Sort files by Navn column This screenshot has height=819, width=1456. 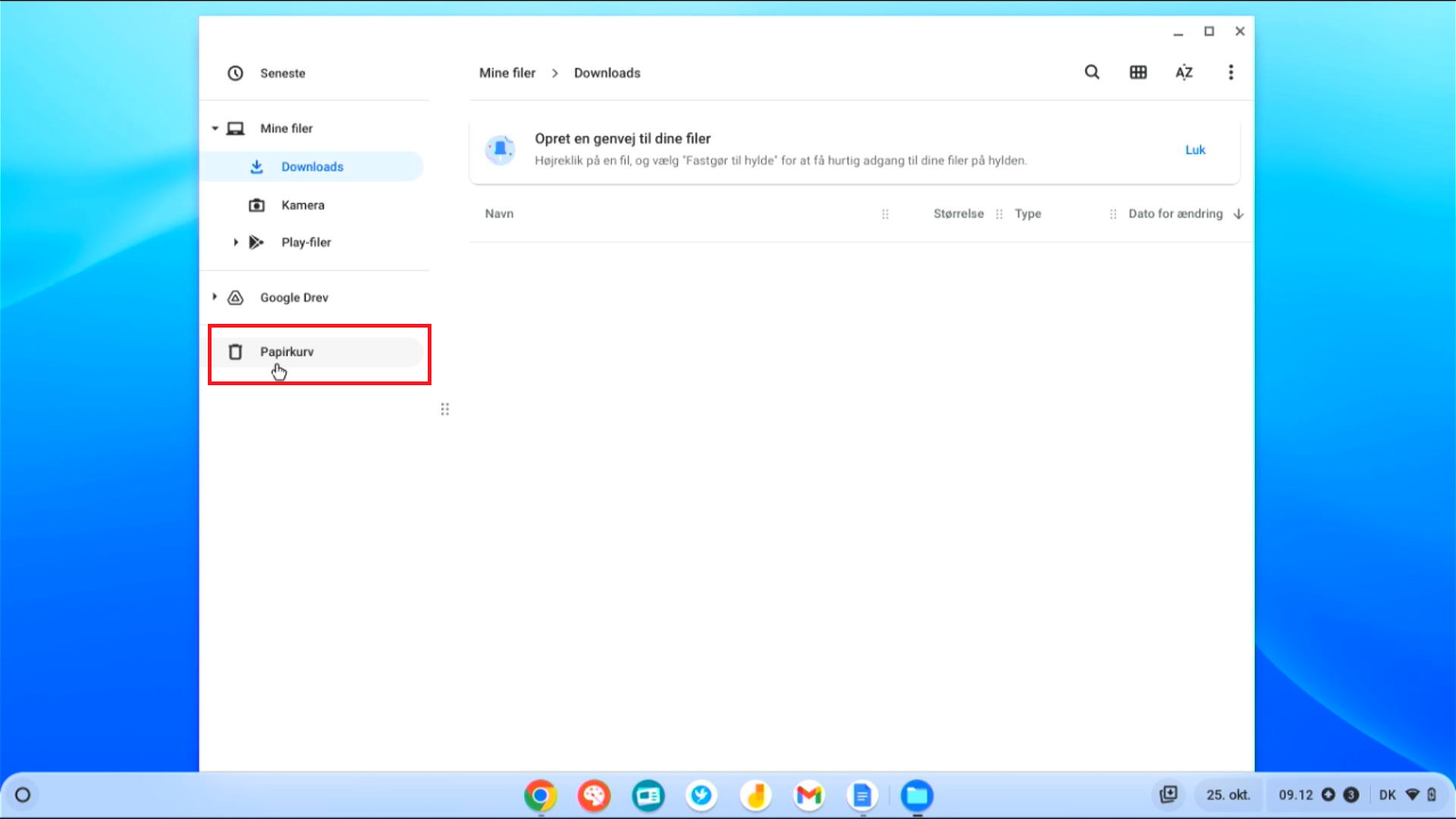pyautogui.click(x=499, y=214)
